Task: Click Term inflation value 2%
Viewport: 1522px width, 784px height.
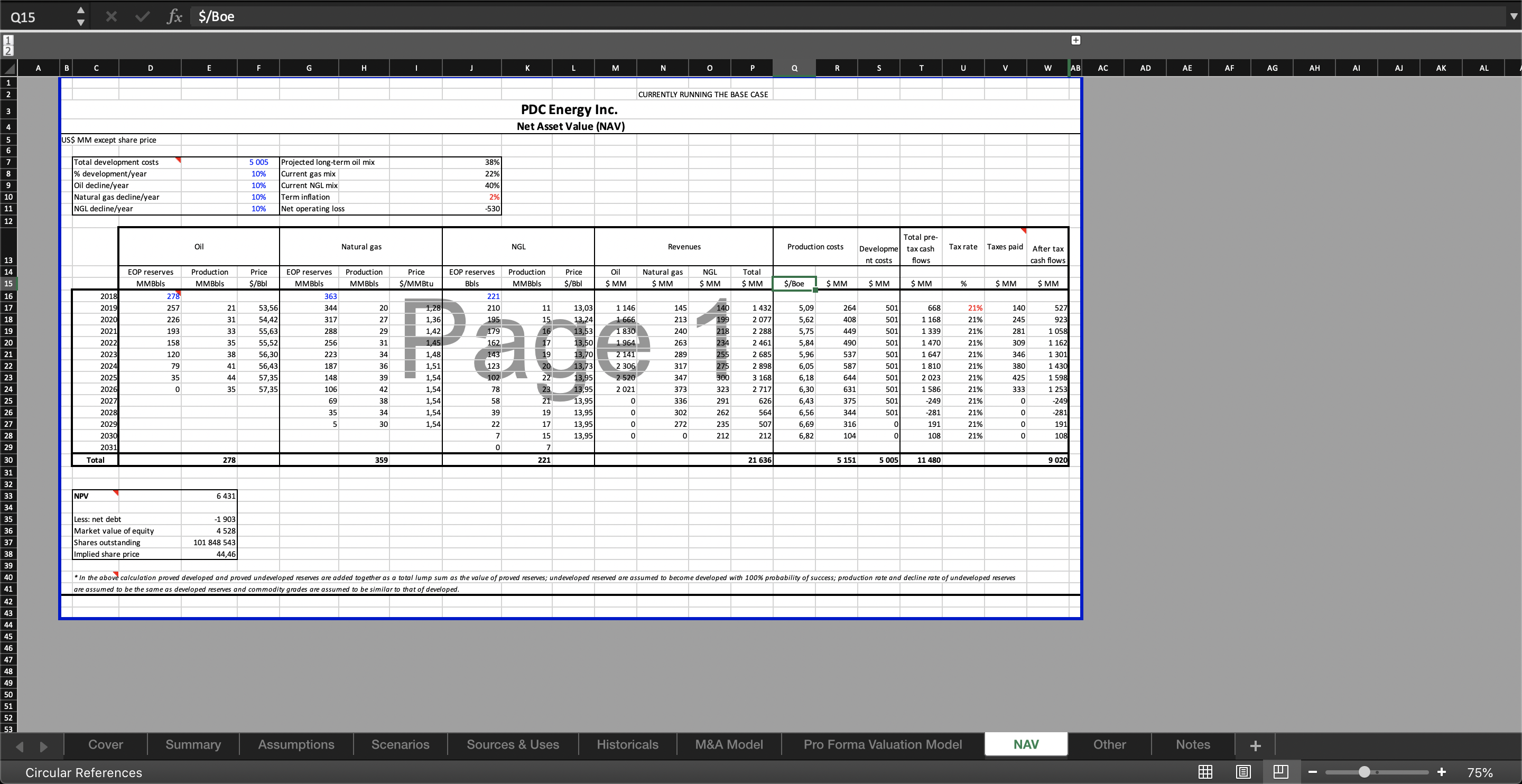Action: [x=471, y=197]
